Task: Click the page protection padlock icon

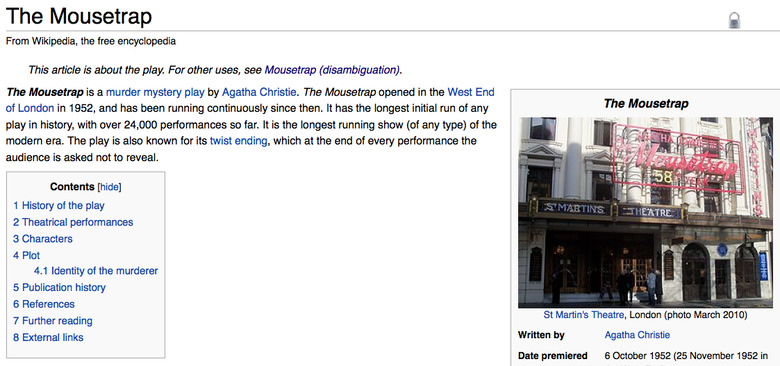Action: [x=734, y=20]
